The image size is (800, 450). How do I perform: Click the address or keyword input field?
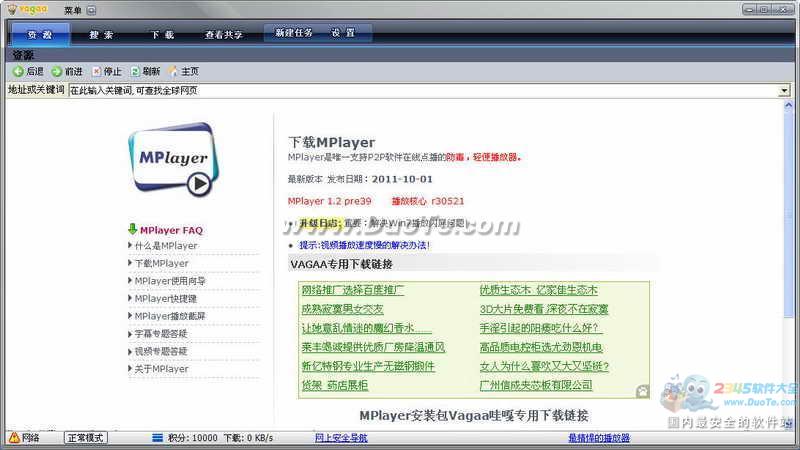(423, 90)
